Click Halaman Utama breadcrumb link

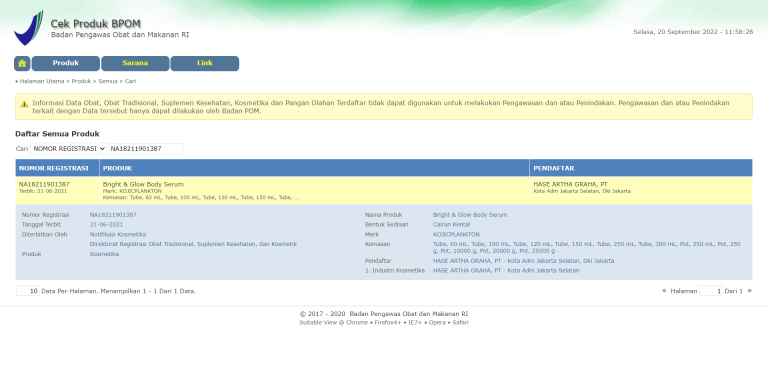tap(42, 81)
